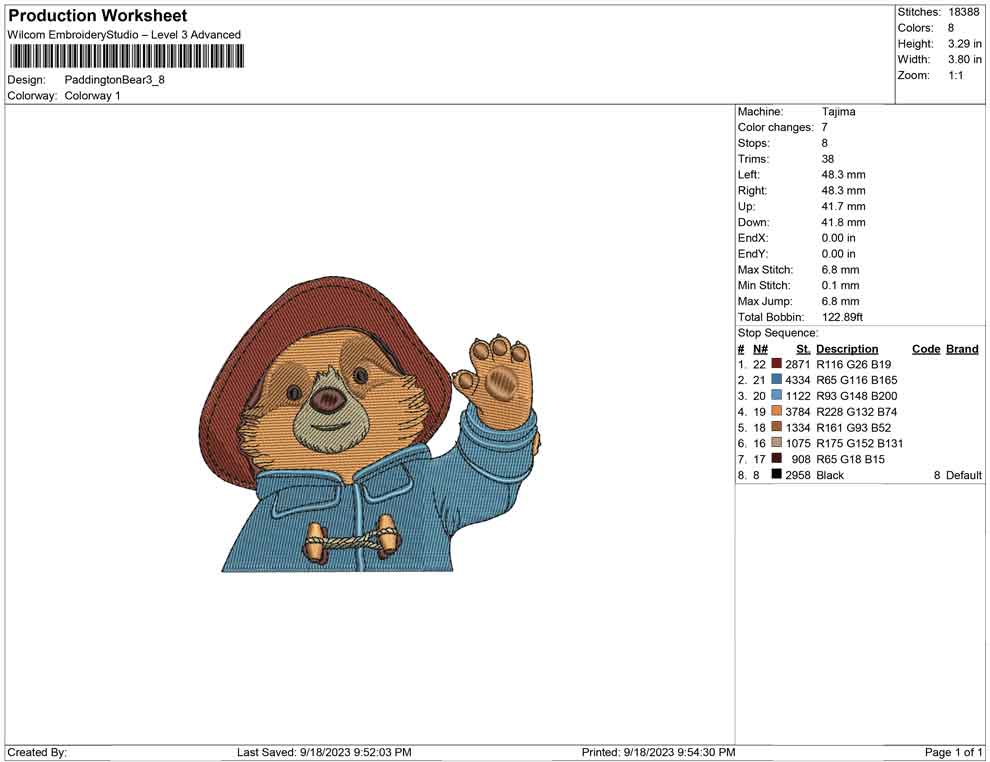
Task: Click the Default brand in the Black row
Action: point(963,475)
